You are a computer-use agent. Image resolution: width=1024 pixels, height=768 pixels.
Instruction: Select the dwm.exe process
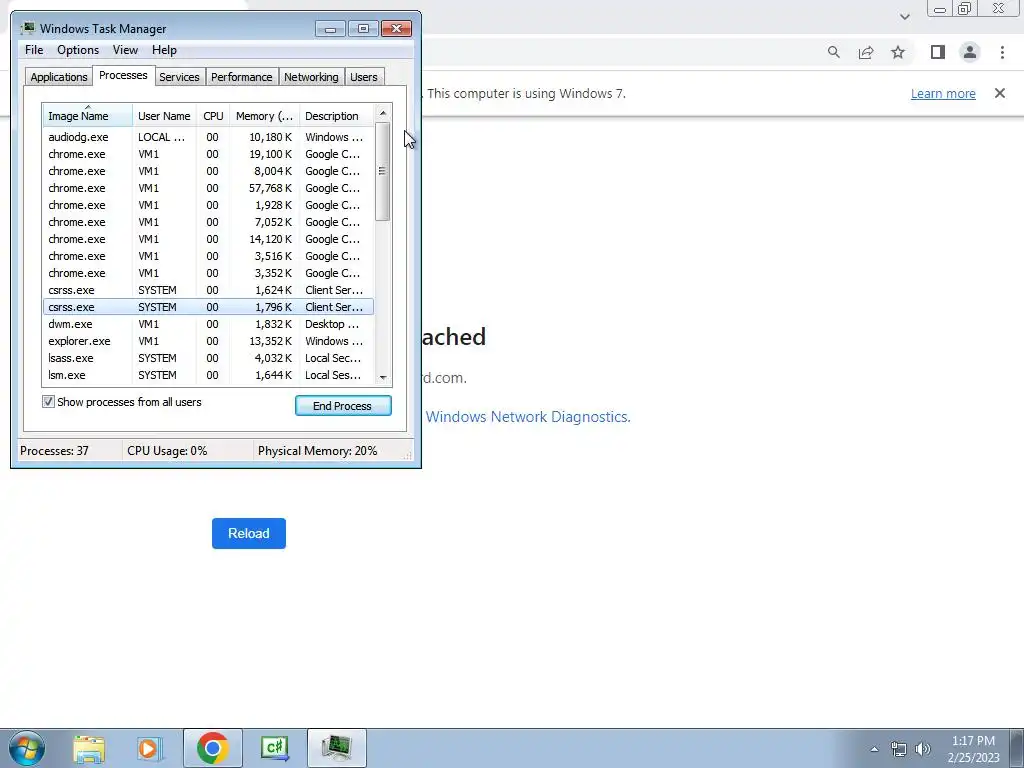208,324
